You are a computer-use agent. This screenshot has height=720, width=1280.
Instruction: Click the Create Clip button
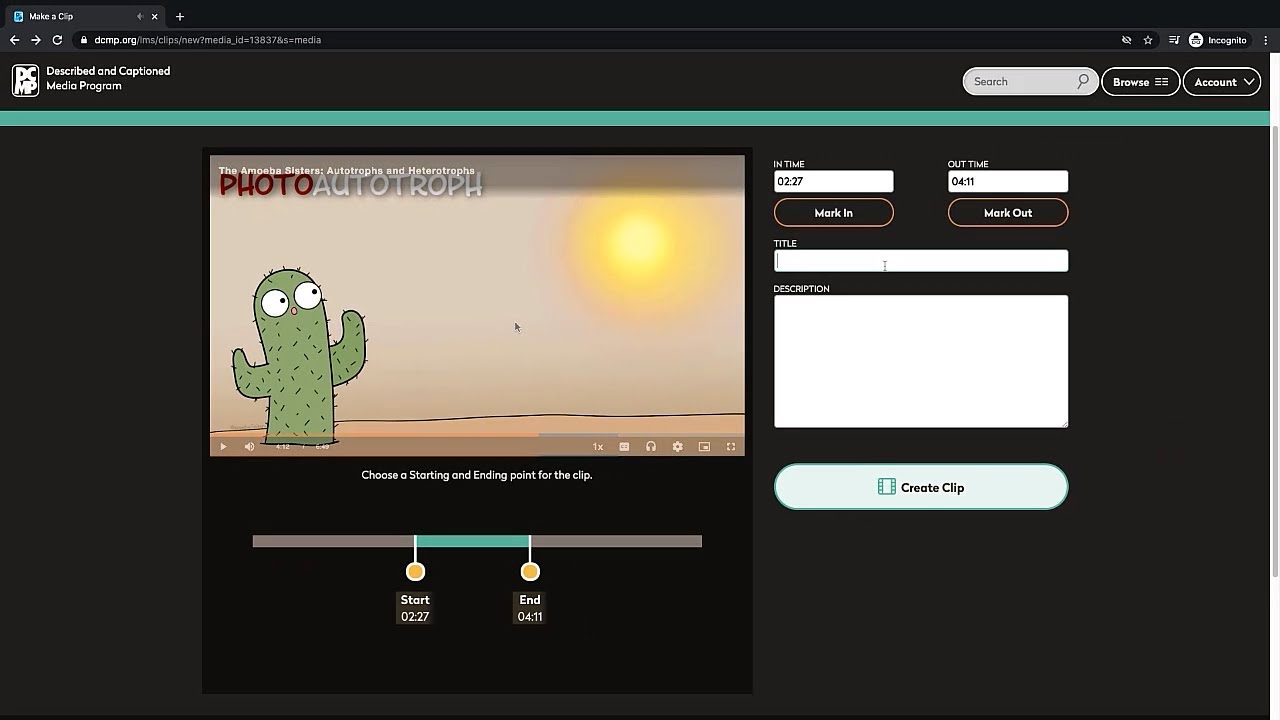pyautogui.click(x=921, y=487)
